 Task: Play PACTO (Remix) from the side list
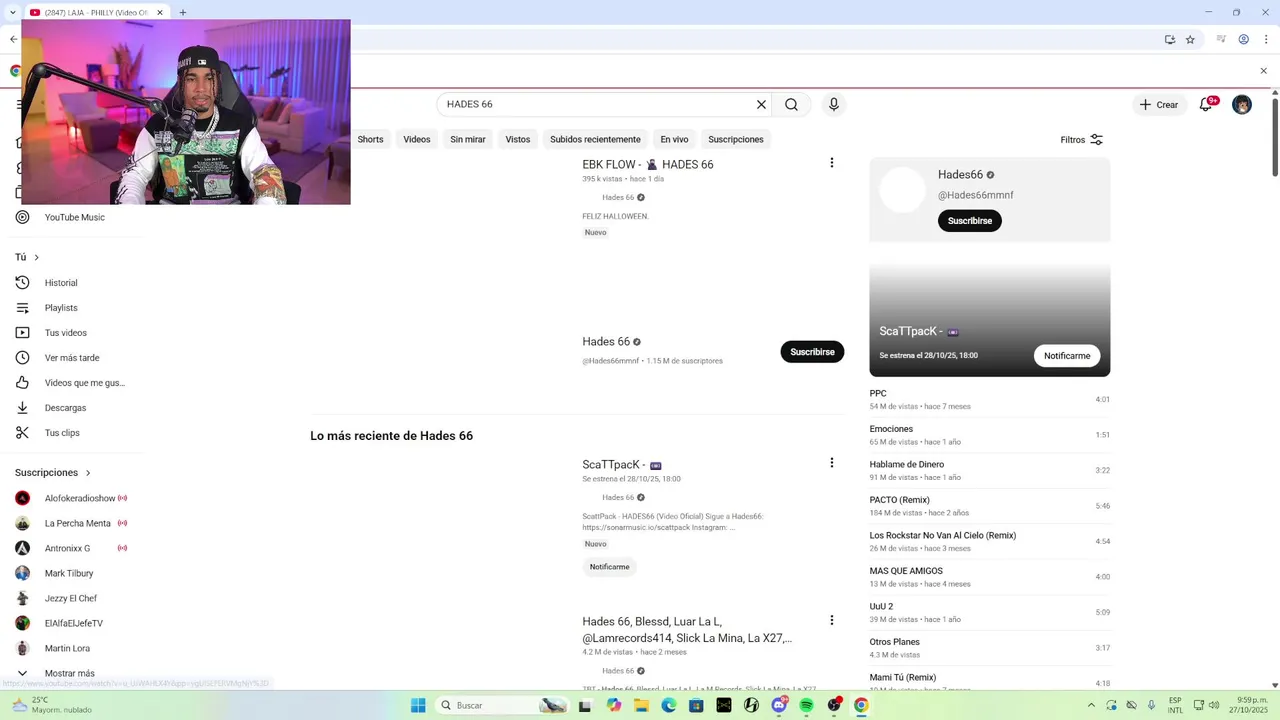point(990,506)
